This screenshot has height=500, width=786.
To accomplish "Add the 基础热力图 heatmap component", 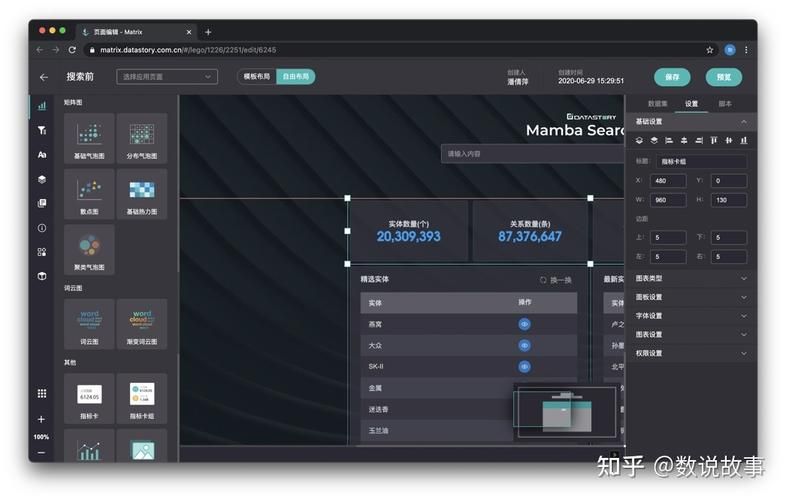I will point(142,194).
